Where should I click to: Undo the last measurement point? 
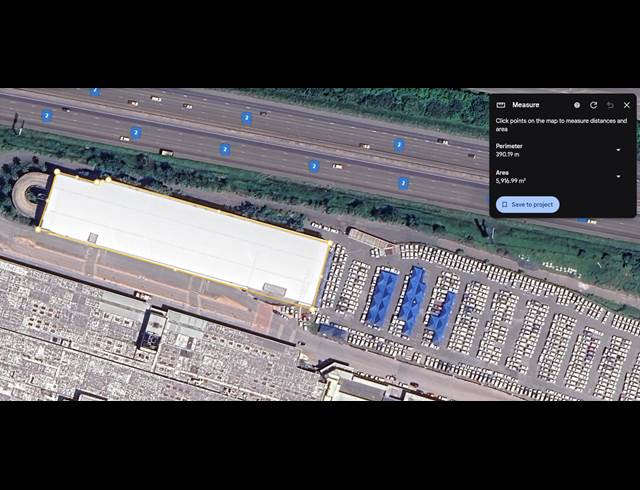610,105
